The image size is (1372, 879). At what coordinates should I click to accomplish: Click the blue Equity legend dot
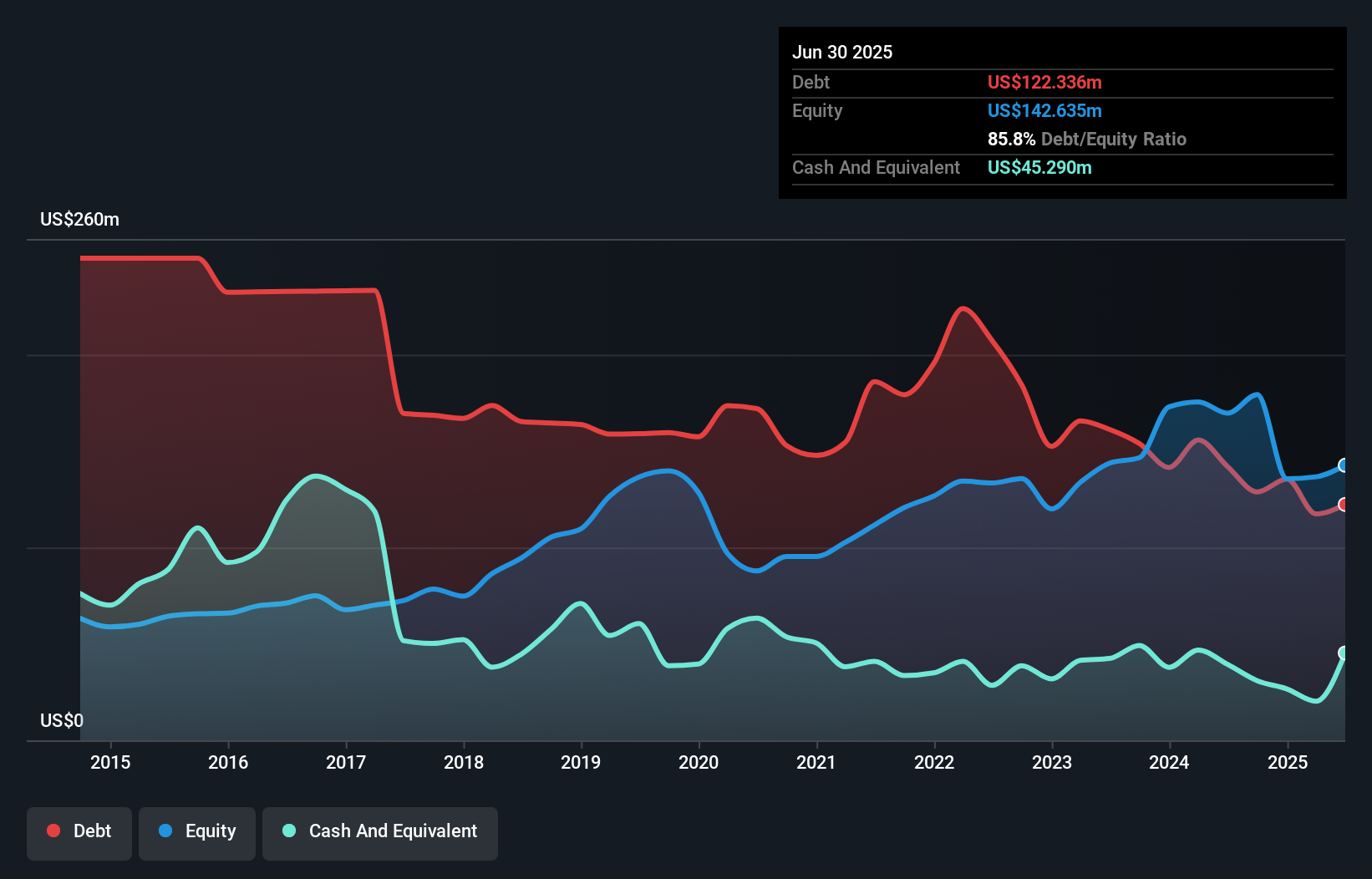(165, 831)
